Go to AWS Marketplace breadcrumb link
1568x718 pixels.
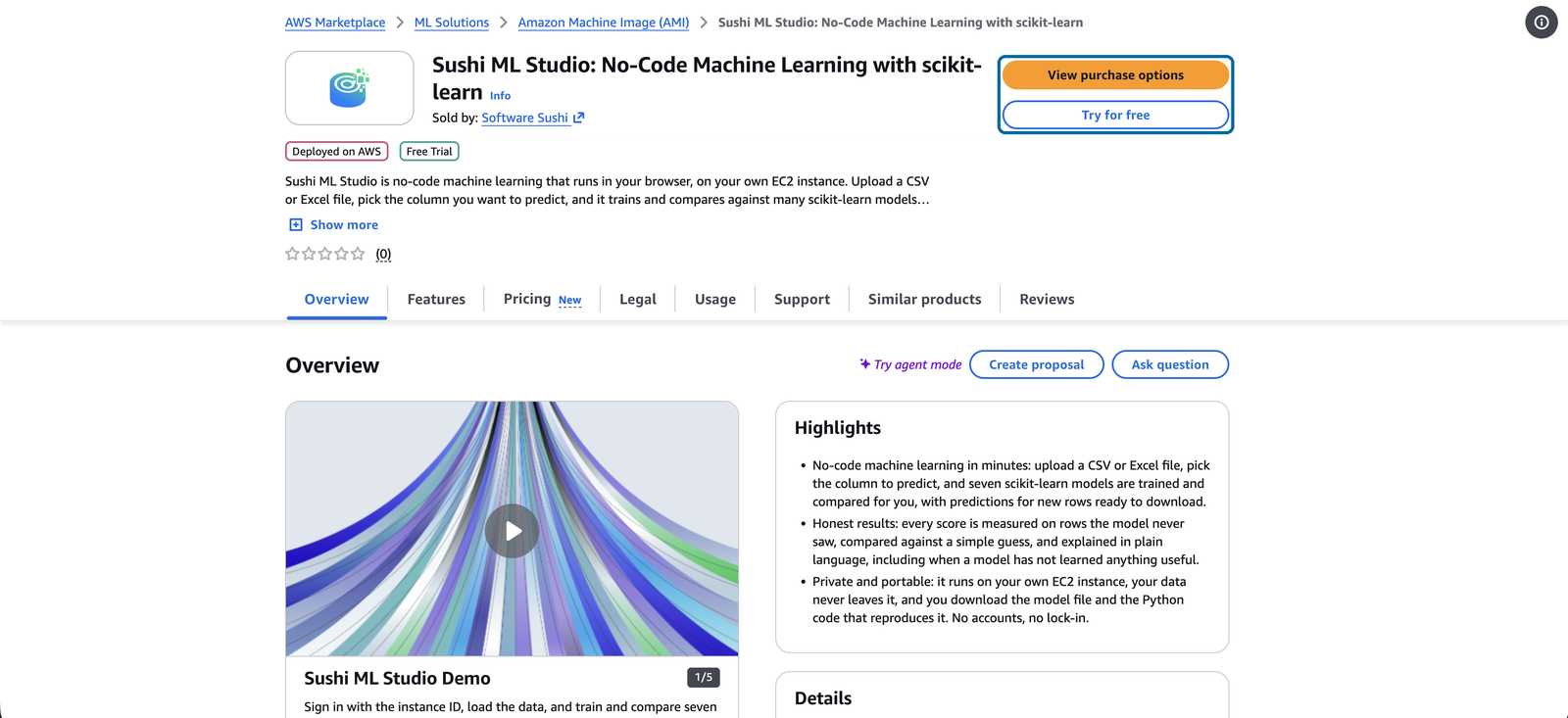point(335,23)
